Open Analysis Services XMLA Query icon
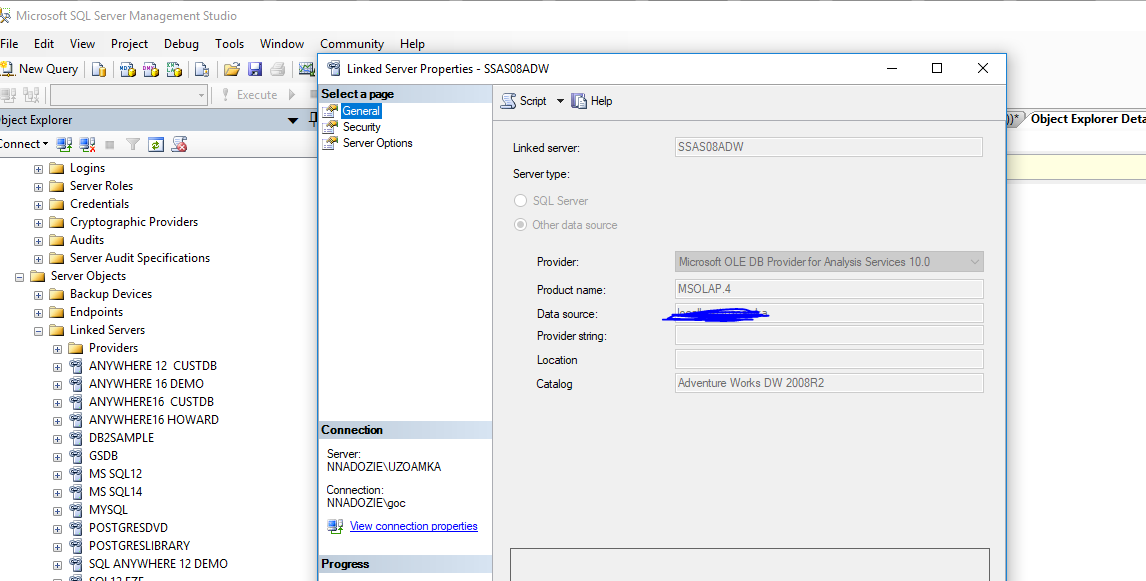This screenshot has height=581, width=1146. (174, 69)
